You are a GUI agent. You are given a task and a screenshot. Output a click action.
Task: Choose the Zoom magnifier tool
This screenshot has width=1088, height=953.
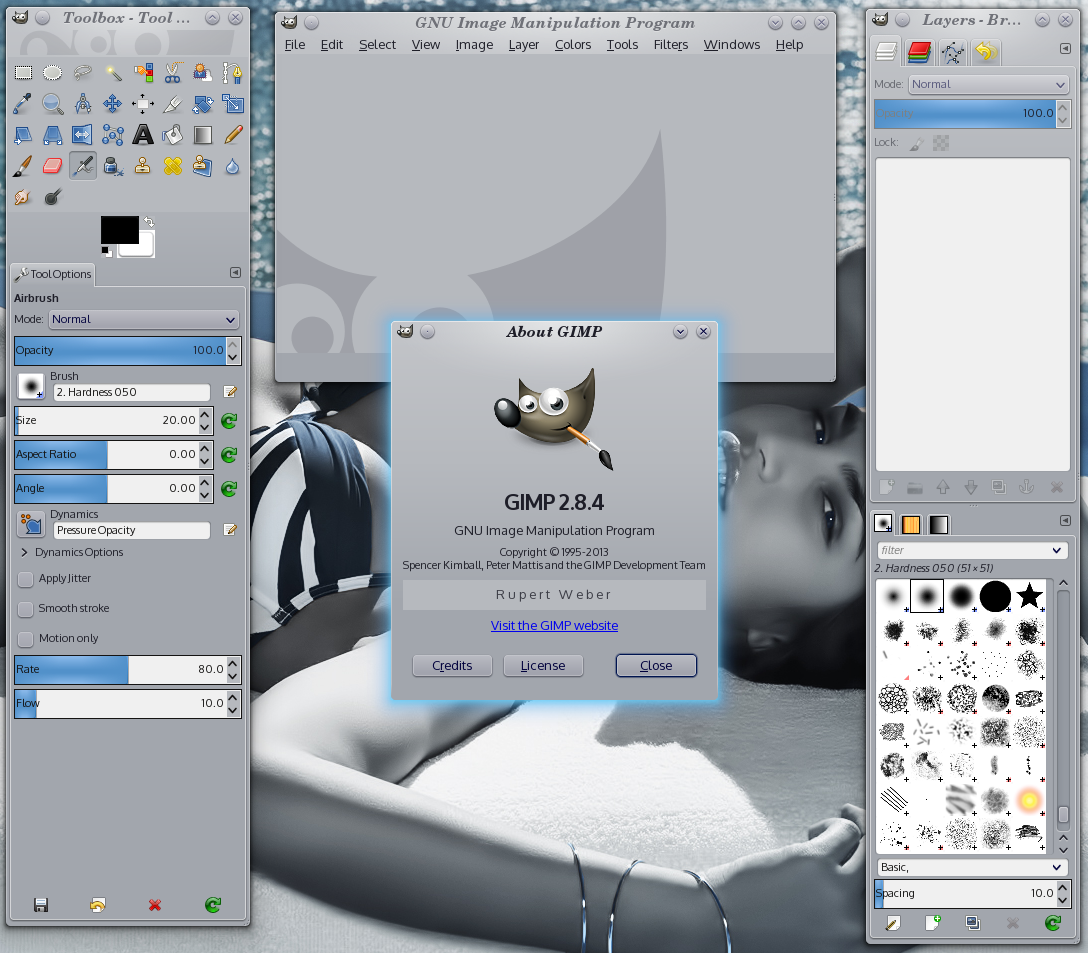(53, 103)
